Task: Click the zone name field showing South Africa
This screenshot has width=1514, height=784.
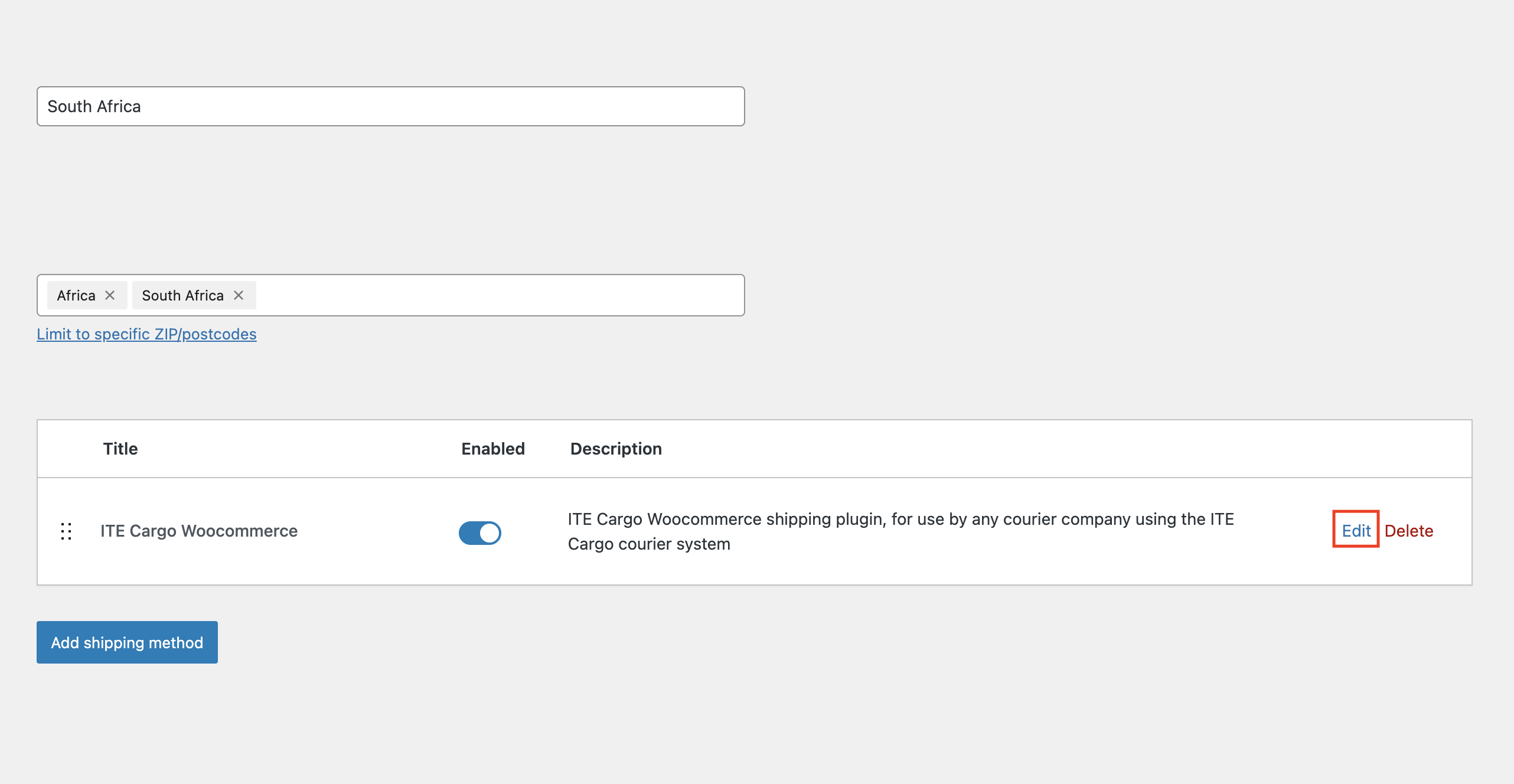Action: 390,106
